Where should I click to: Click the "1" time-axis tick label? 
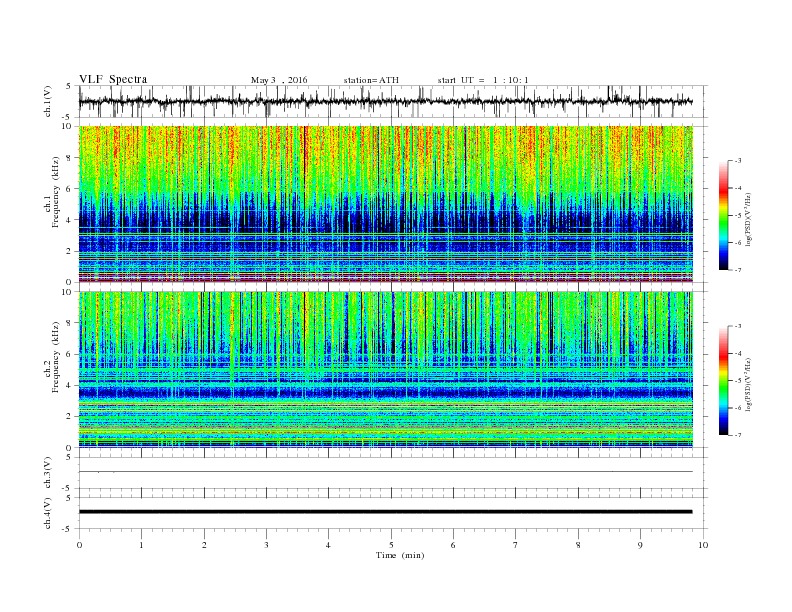[141, 545]
